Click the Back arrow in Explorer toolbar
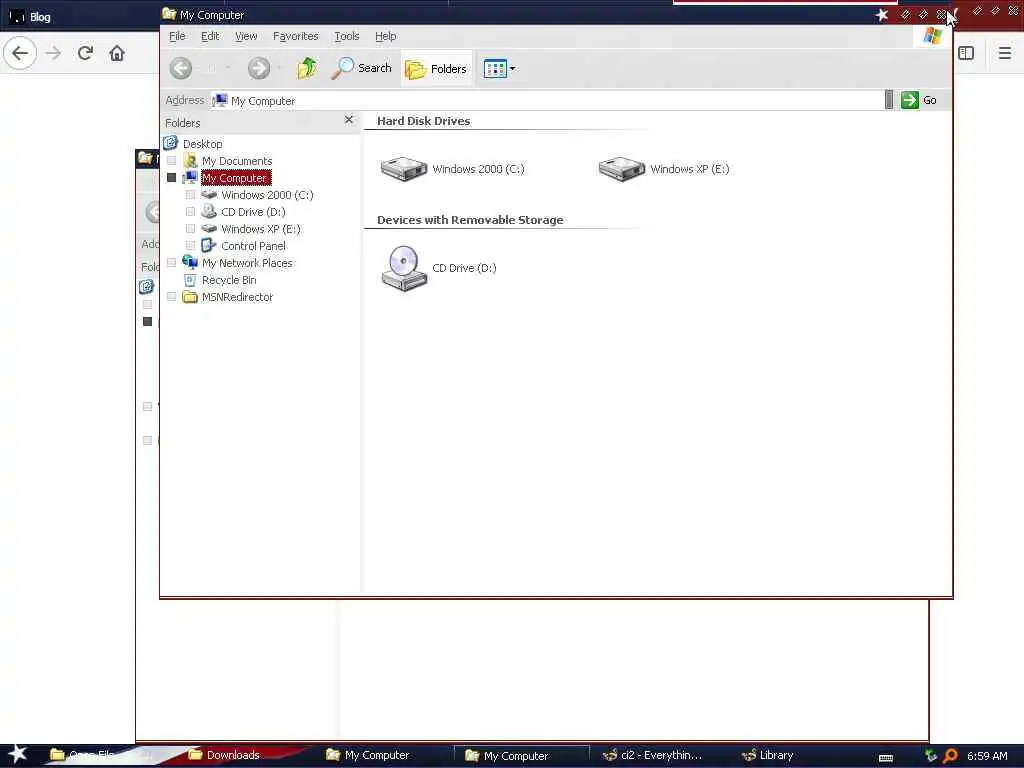The width and height of the screenshot is (1024, 768). 181,68
